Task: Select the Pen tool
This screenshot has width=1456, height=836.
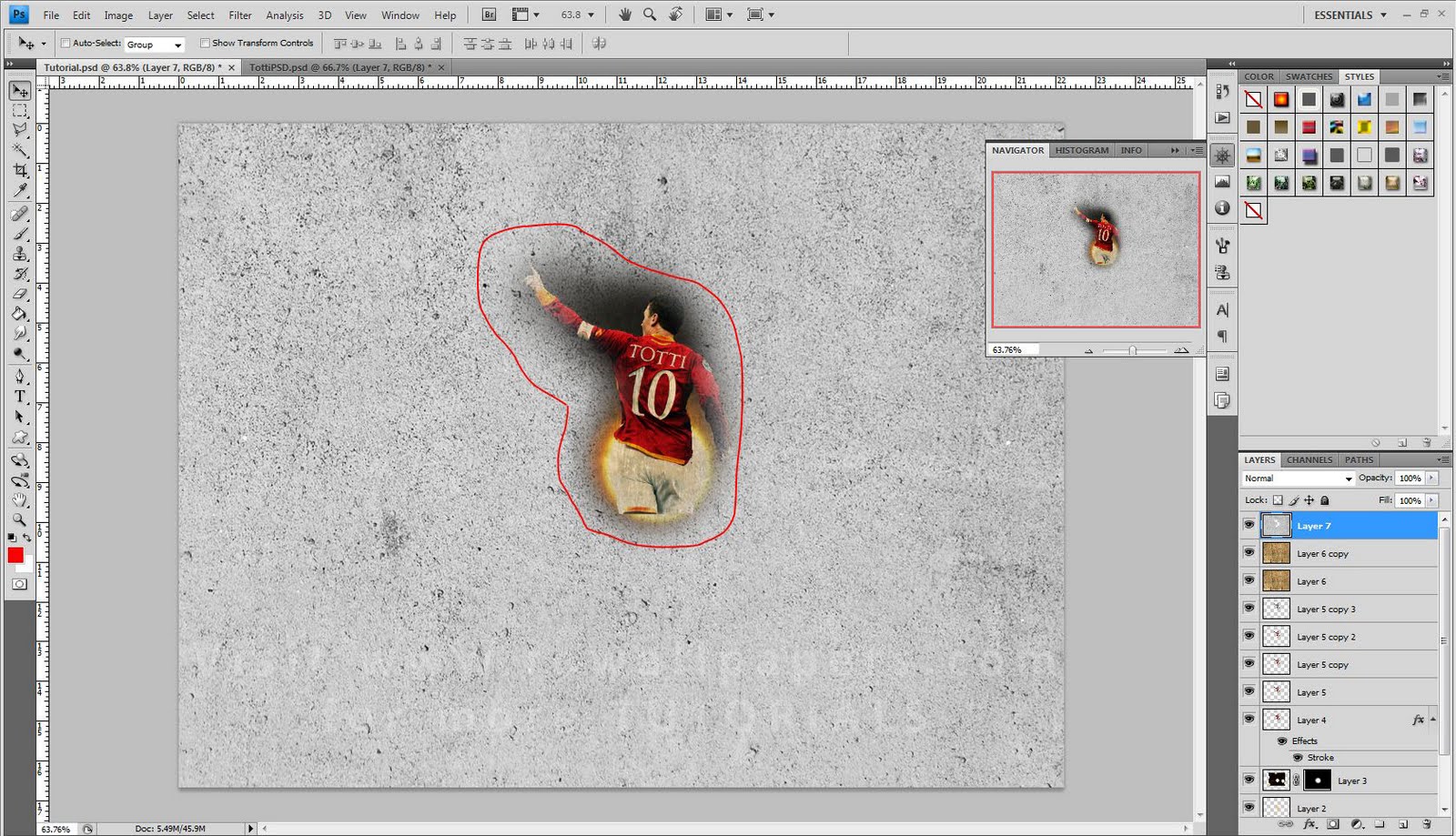Action: (x=20, y=376)
